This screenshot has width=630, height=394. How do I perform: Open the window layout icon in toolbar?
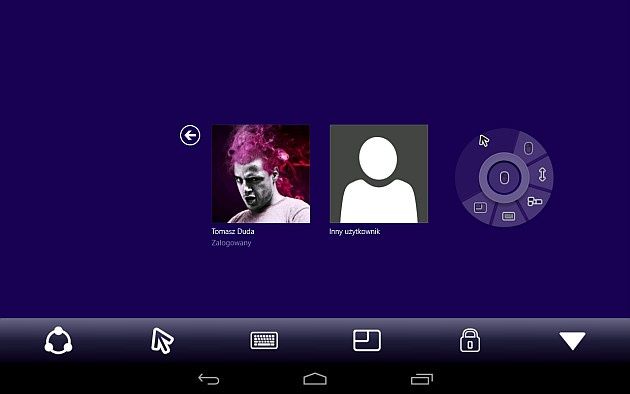[367, 340]
